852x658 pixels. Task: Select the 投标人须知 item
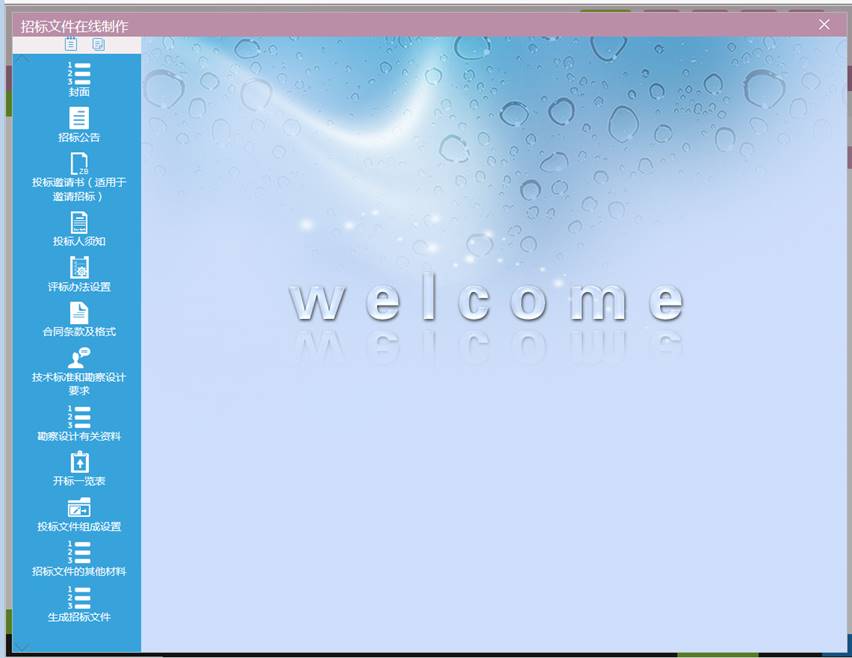point(79,229)
